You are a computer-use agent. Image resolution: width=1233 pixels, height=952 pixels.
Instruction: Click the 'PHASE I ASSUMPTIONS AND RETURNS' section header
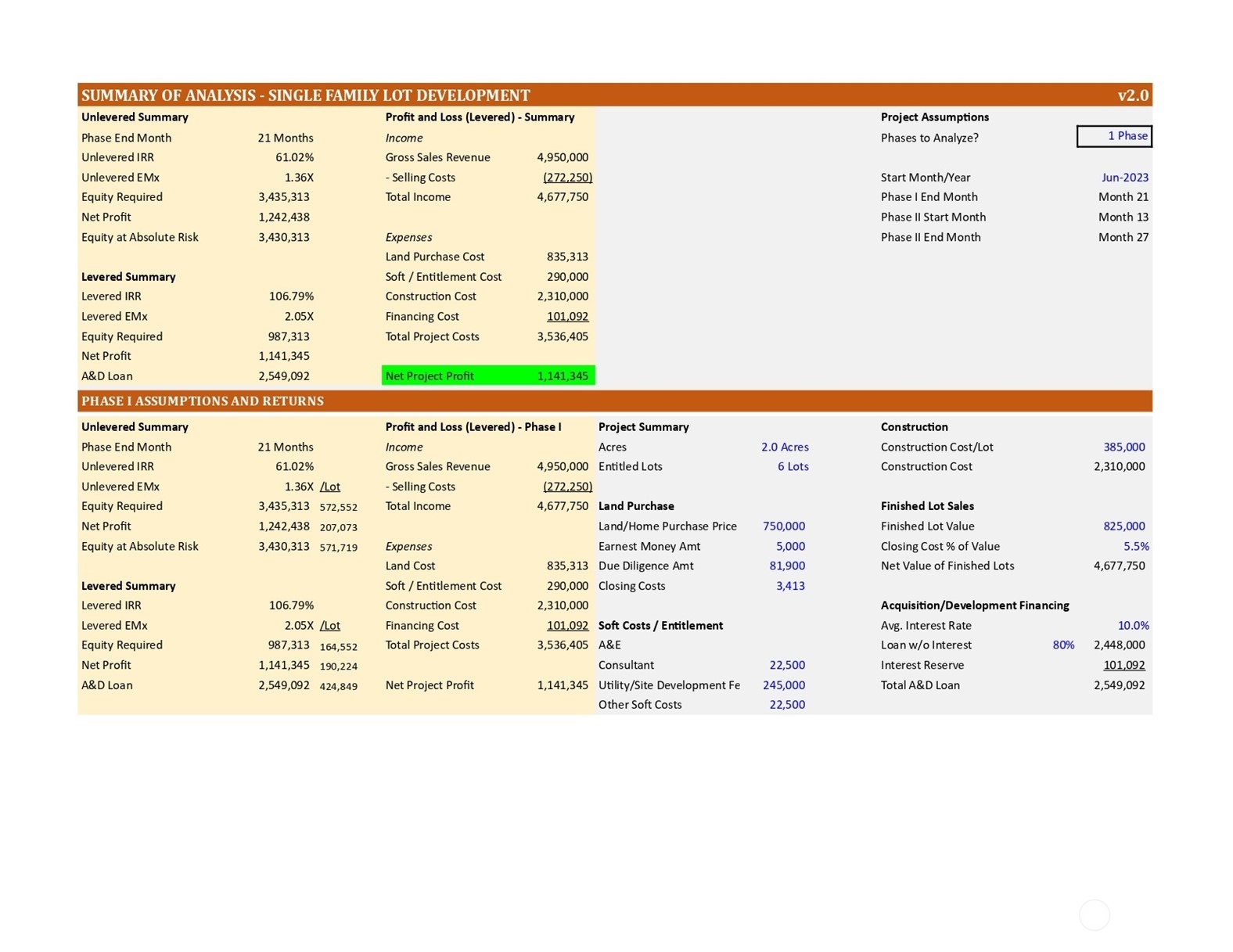203,401
